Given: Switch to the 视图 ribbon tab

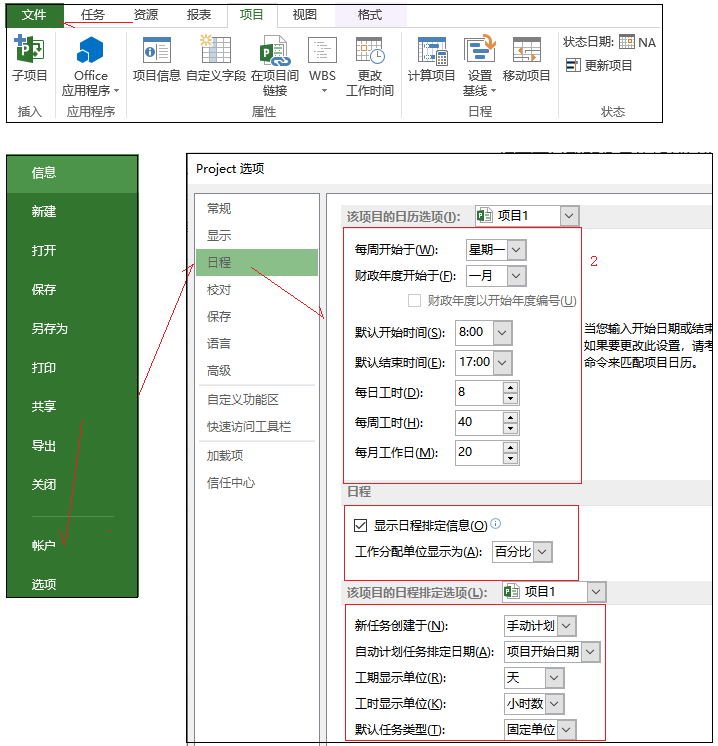Looking at the screenshot, I should (305, 15).
